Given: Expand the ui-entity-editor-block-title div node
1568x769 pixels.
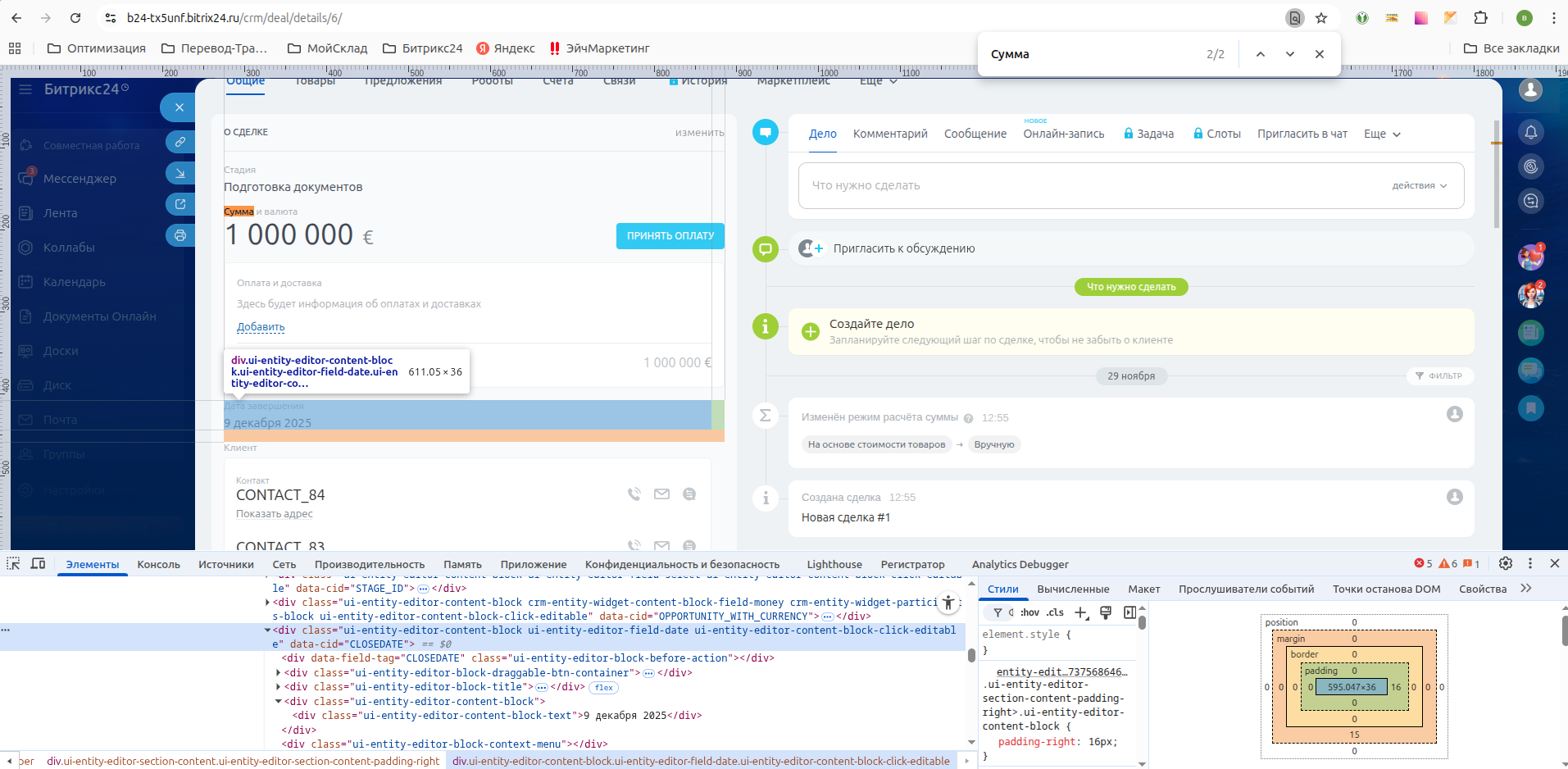Looking at the screenshot, I should 279,687.
